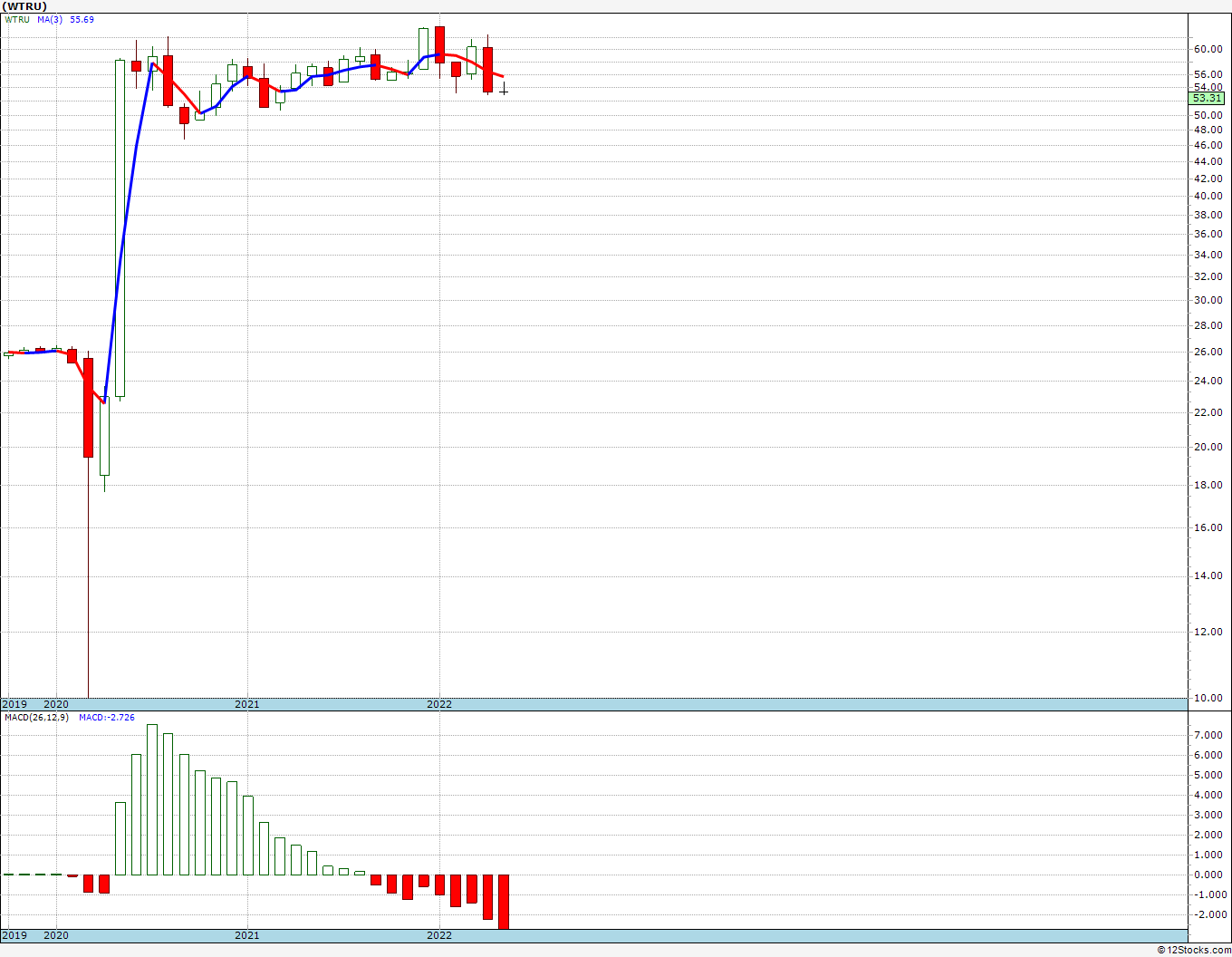Screen dimensions: 1232x957
Task: Select 2020 on the MACD panel time axis
Action: point(56,935)
